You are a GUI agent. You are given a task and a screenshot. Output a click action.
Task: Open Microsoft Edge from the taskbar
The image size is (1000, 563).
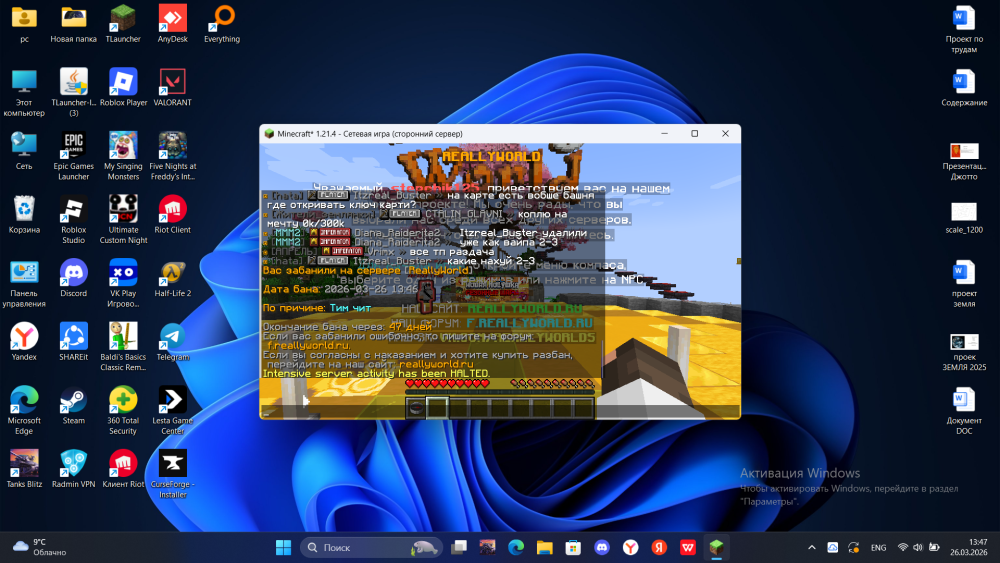(516, 547)
